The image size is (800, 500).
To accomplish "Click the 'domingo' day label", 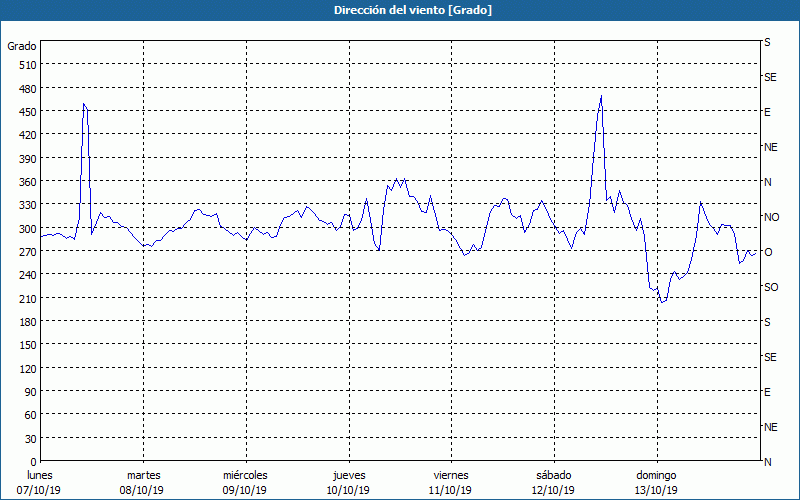I will click(656, 475).
